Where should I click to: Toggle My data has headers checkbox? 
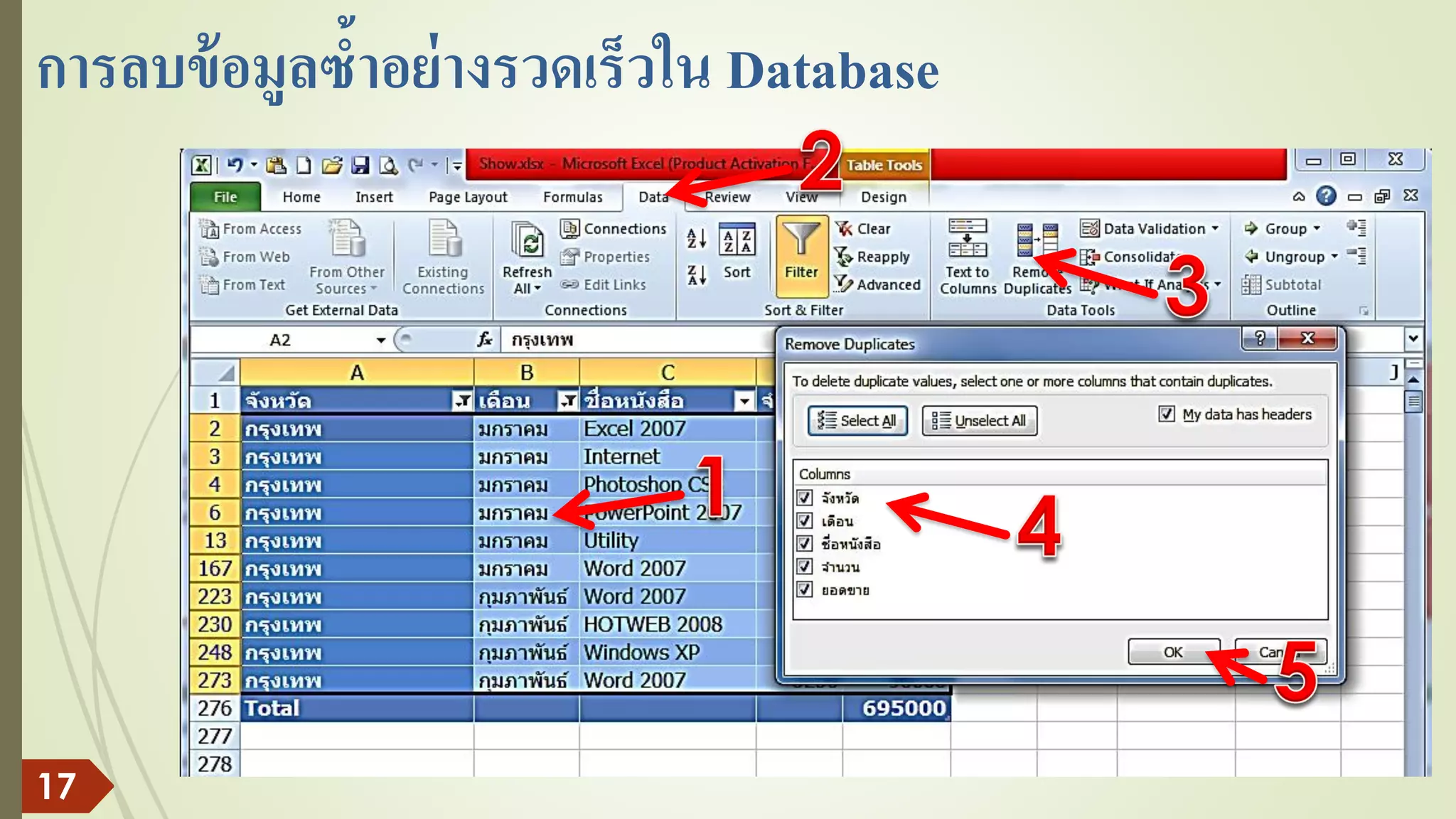(x=1167, y=414)
